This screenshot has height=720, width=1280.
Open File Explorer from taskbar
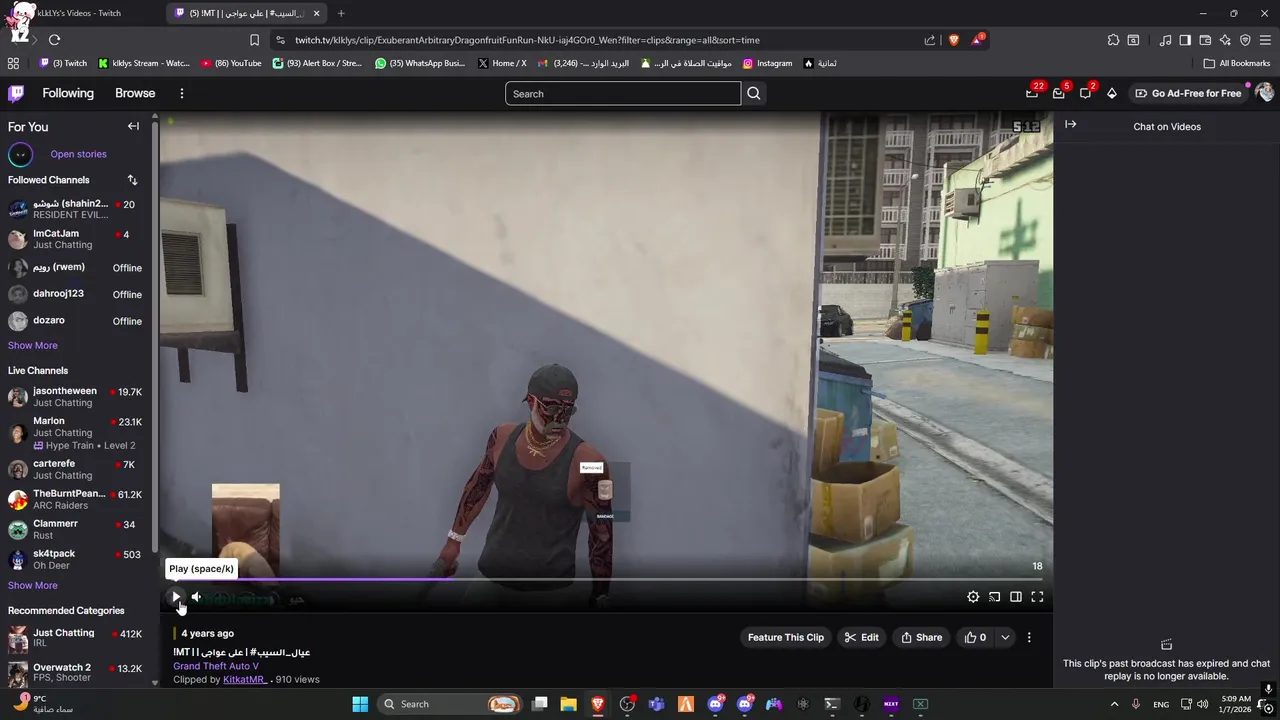click(568, 704)
